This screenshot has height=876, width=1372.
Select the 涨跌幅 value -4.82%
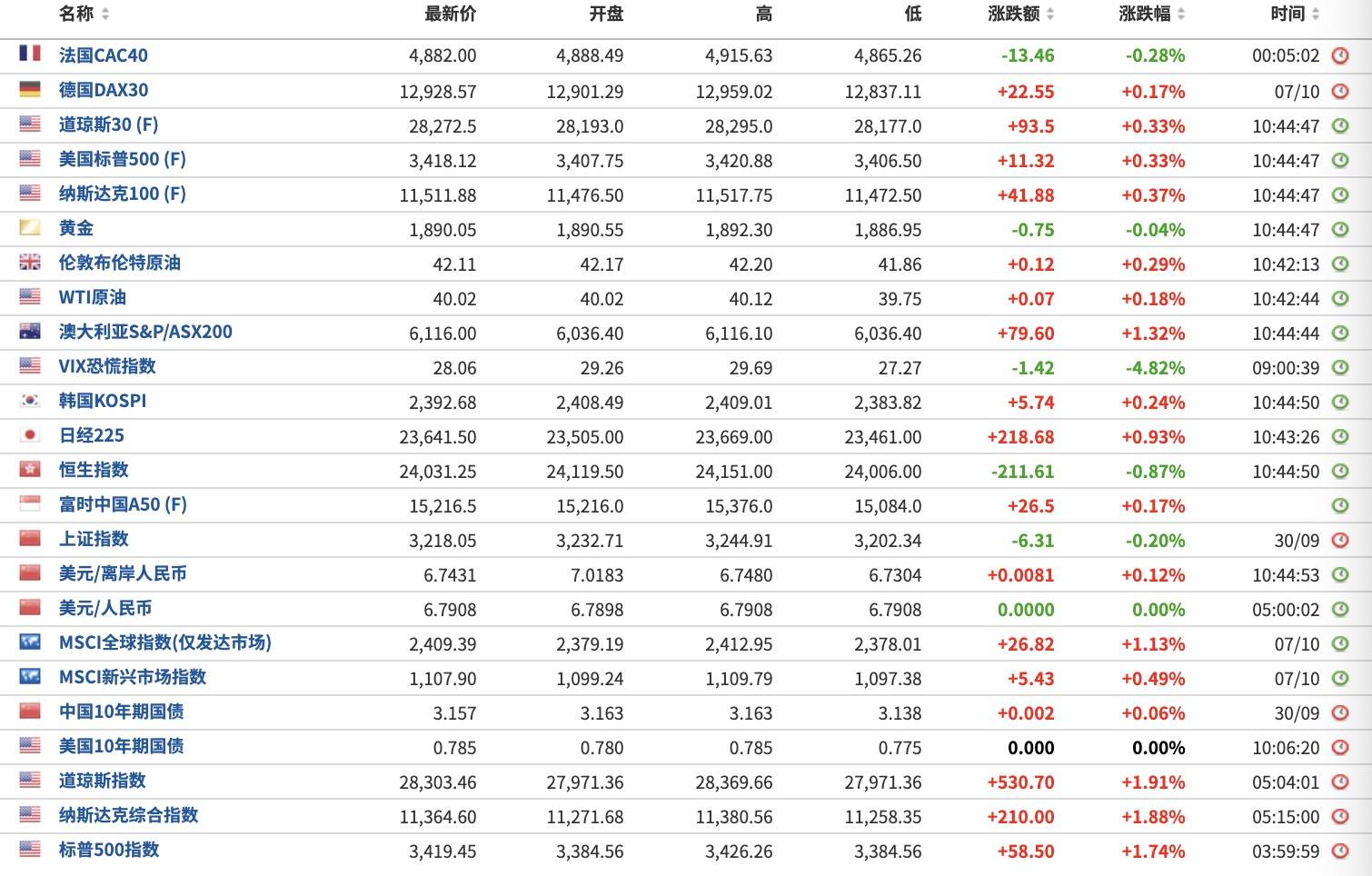point(1155,368)
